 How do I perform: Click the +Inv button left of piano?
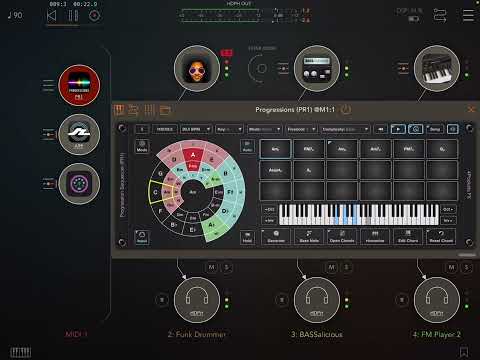click(269, 220)
